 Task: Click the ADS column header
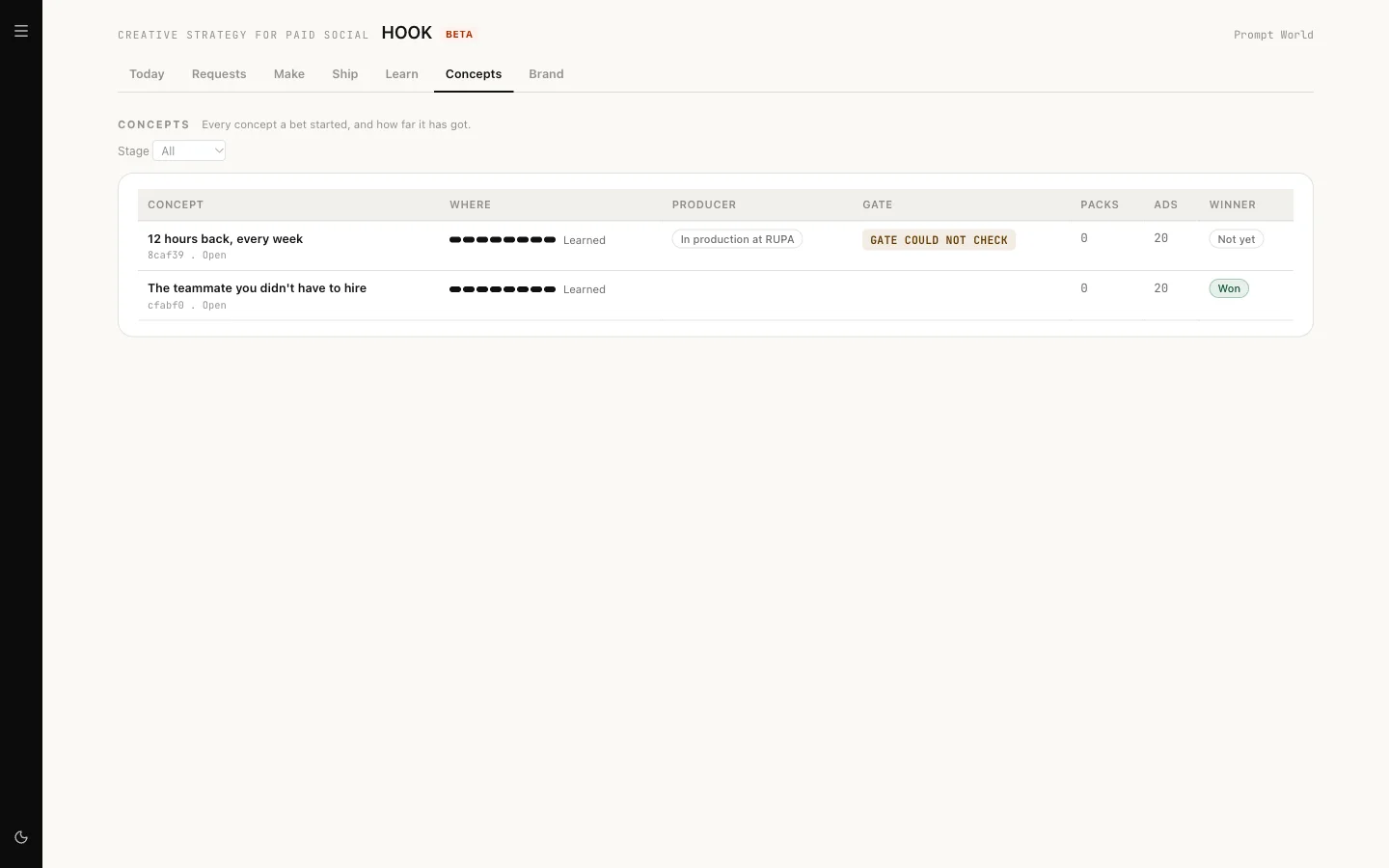(1166, 204)
